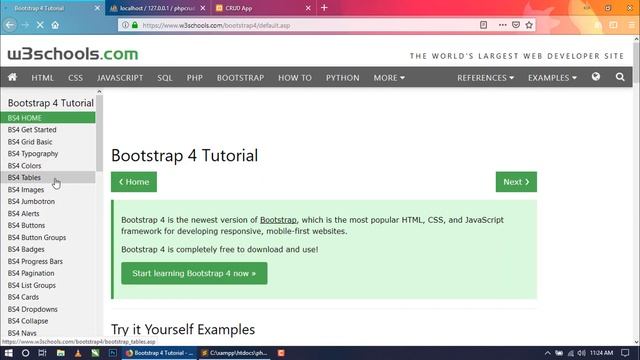Click the site info icon in address bar
This screenshot has height=360, width=640.
(x=125, y=25)
